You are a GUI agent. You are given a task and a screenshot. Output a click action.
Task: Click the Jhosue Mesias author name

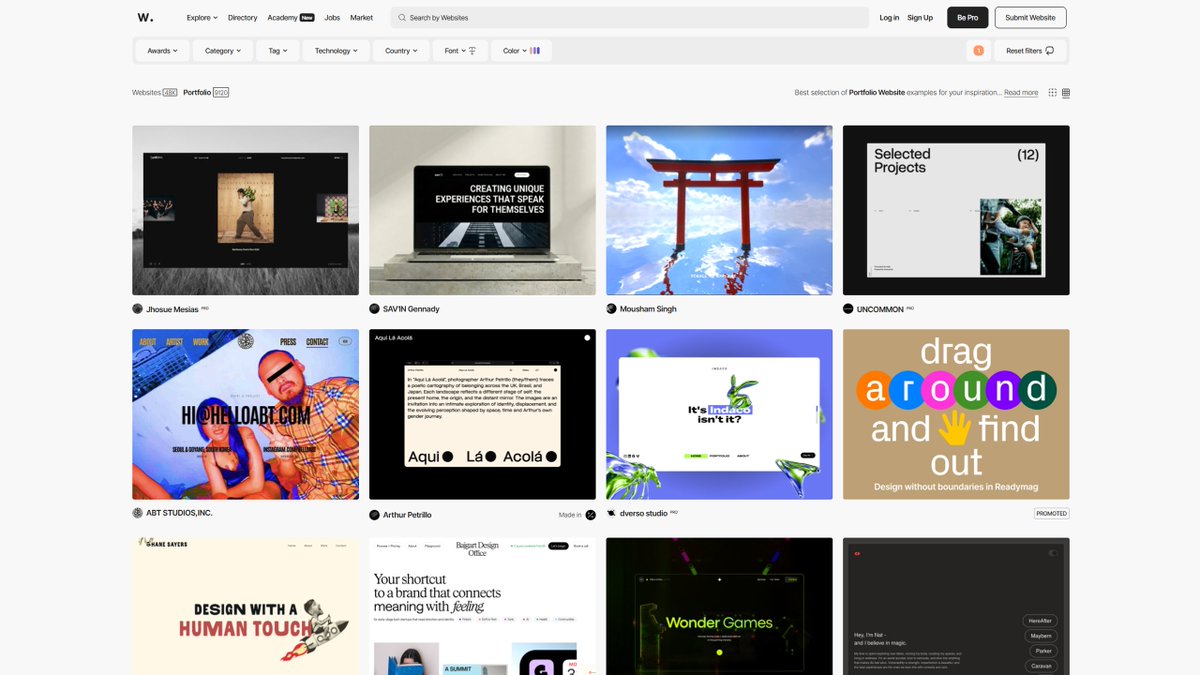click(x=172, y=309)
